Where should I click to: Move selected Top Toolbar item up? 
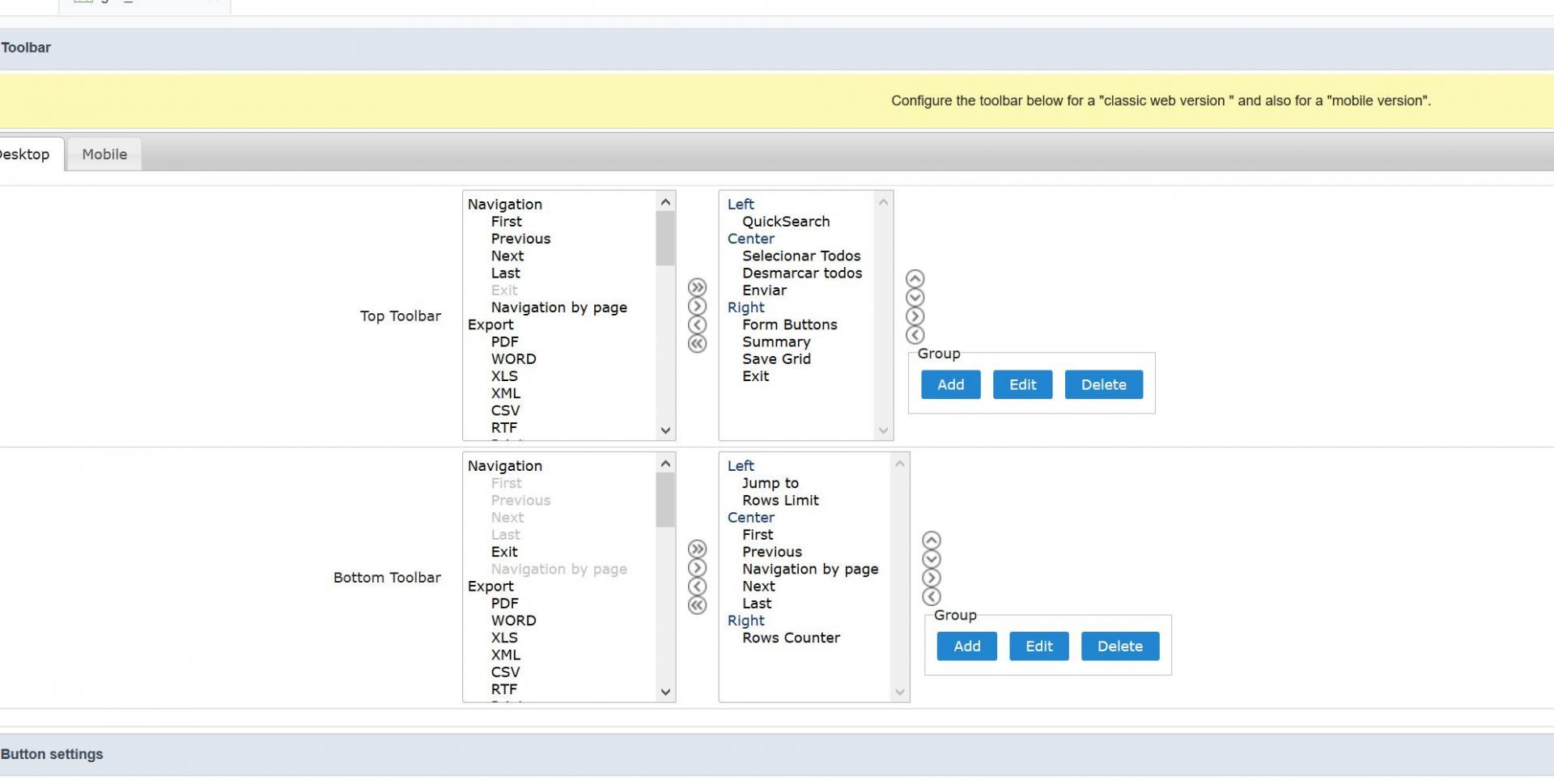[915, 278]
